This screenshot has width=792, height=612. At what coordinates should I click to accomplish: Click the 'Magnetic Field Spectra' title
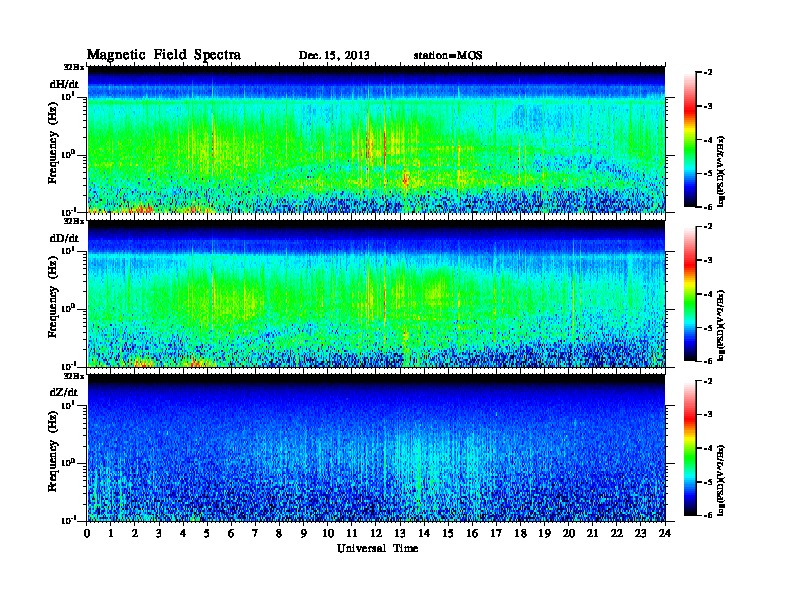[164, 55]
